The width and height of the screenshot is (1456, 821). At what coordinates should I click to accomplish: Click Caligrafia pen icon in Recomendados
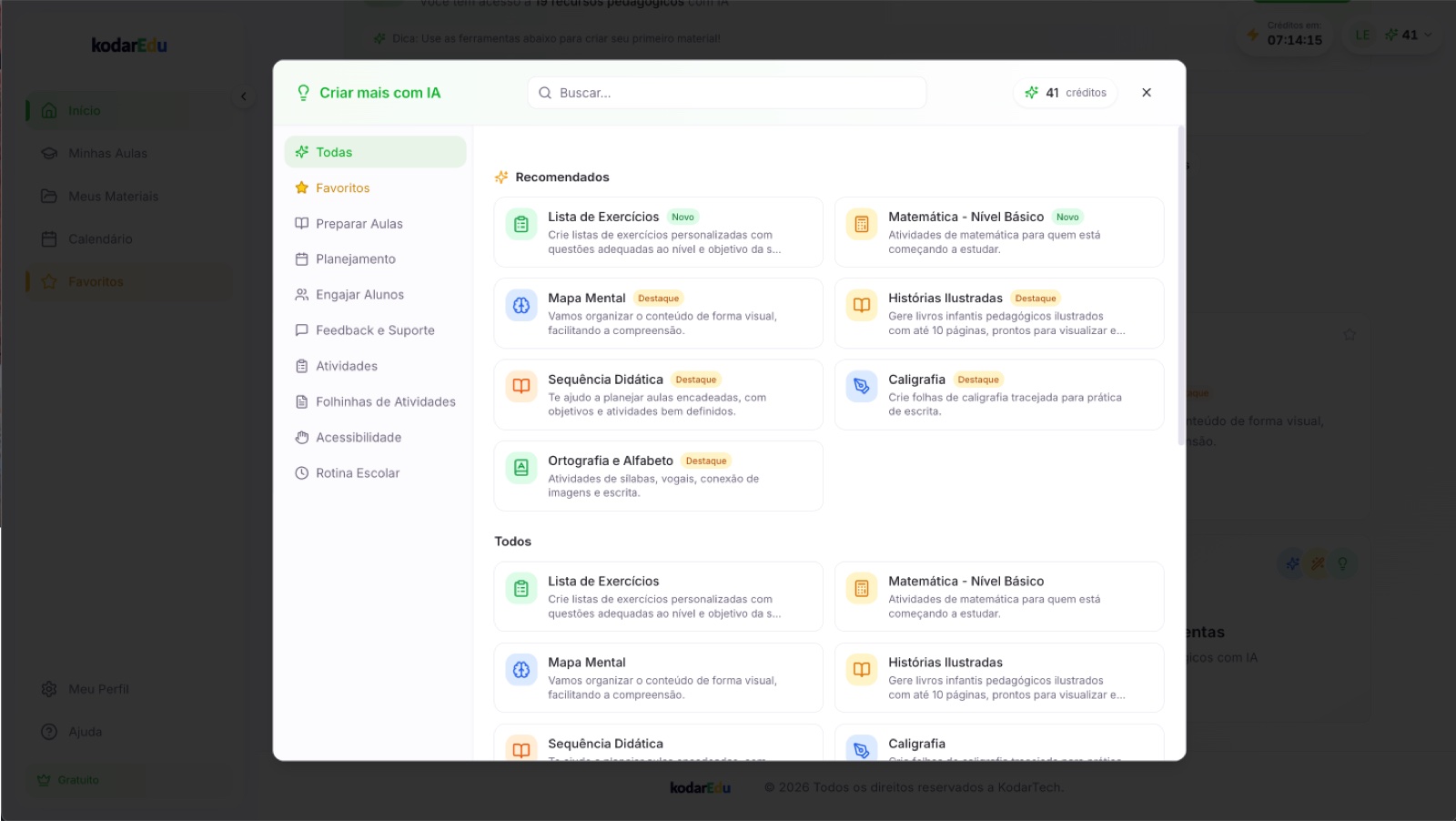click(862, 386)
